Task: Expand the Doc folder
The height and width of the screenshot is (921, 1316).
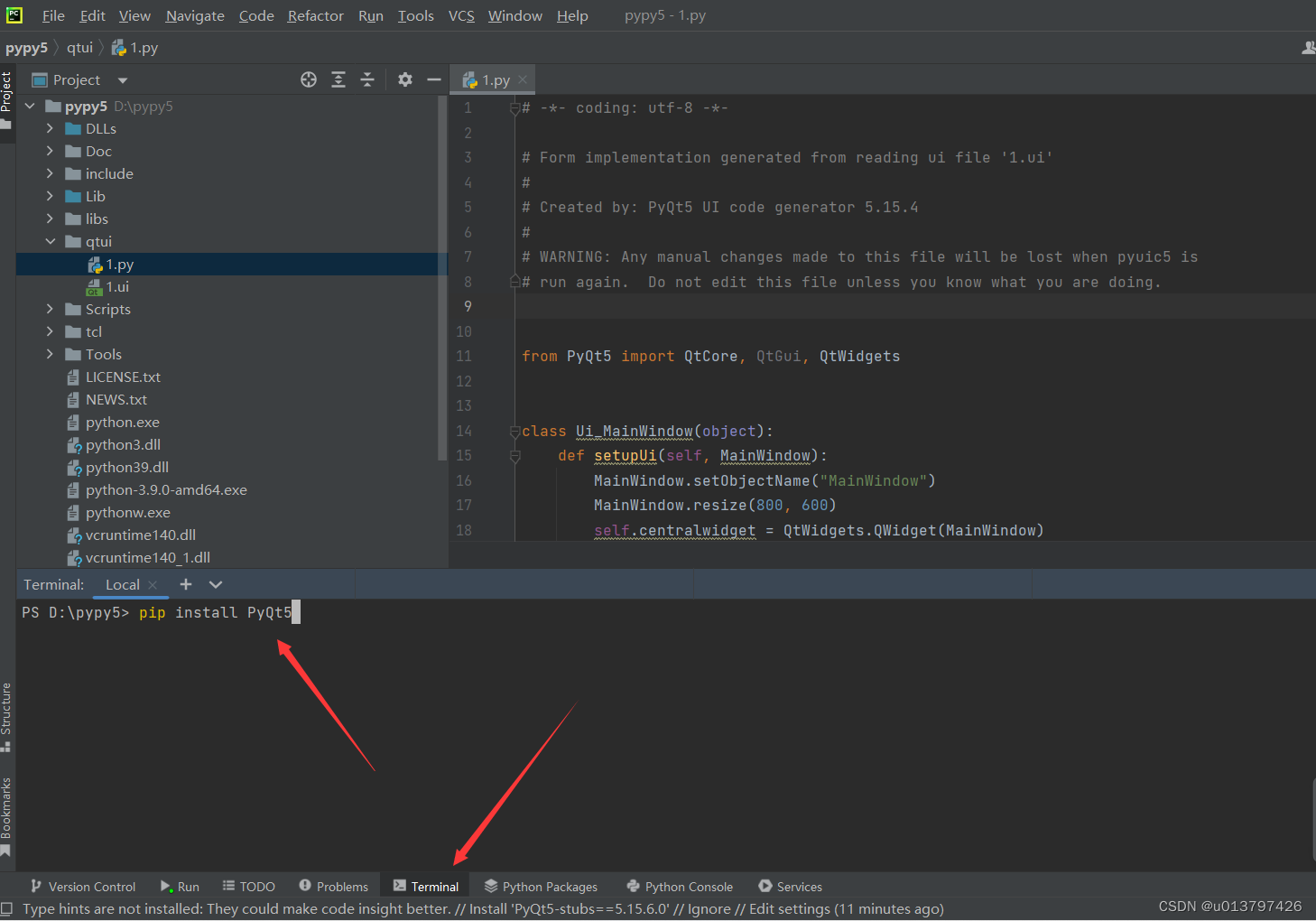Action: tap(50, 151)
